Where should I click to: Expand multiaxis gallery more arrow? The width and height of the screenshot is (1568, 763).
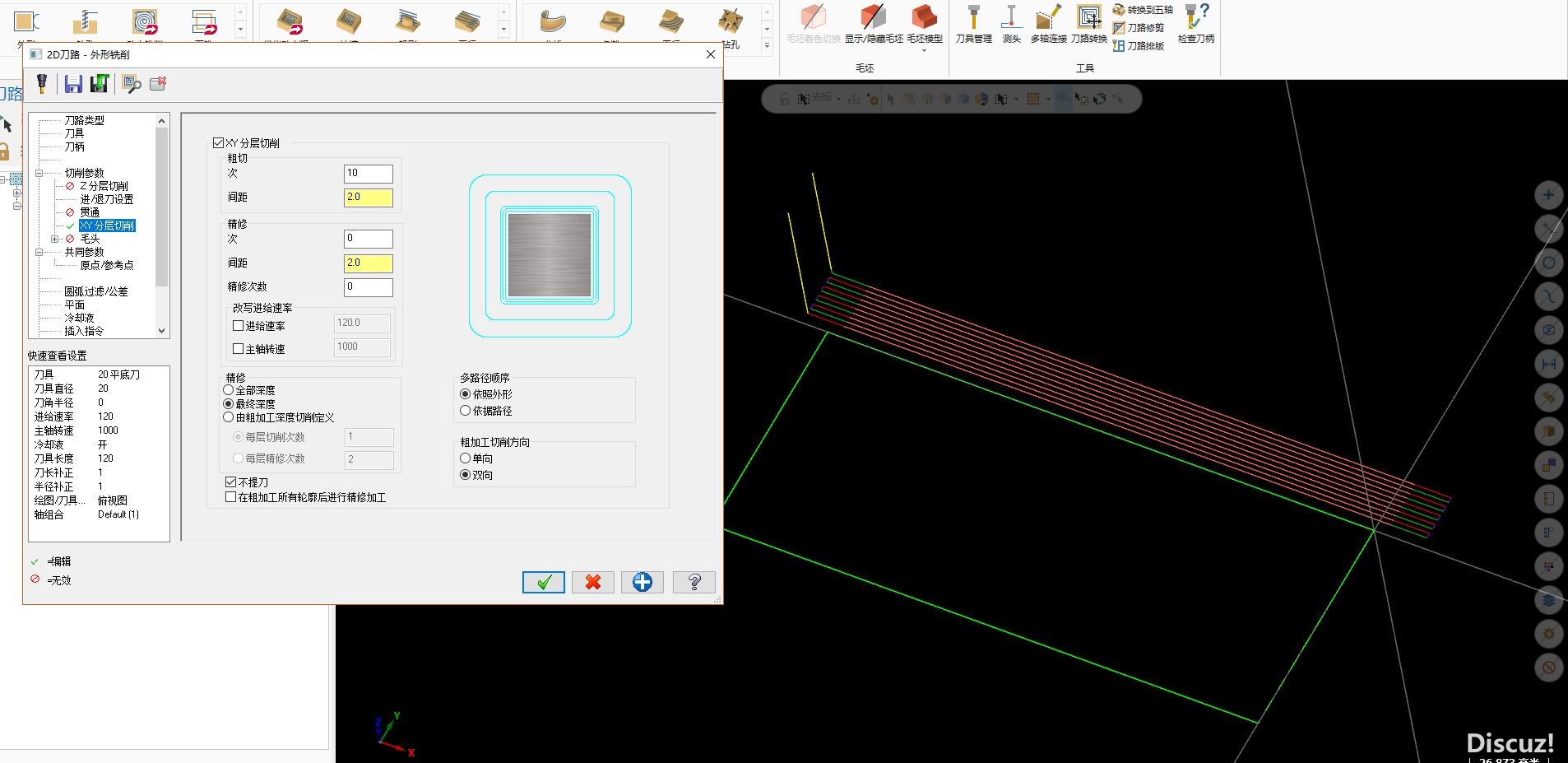tap(767, 47)
